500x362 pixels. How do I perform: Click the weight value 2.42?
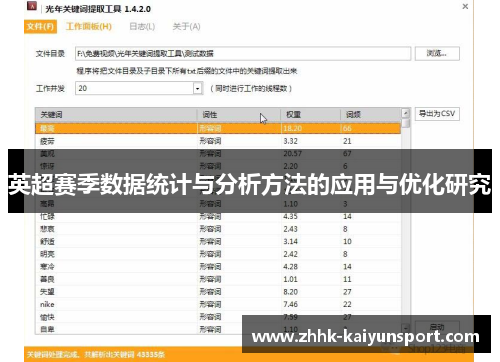(x=290, y=254)
